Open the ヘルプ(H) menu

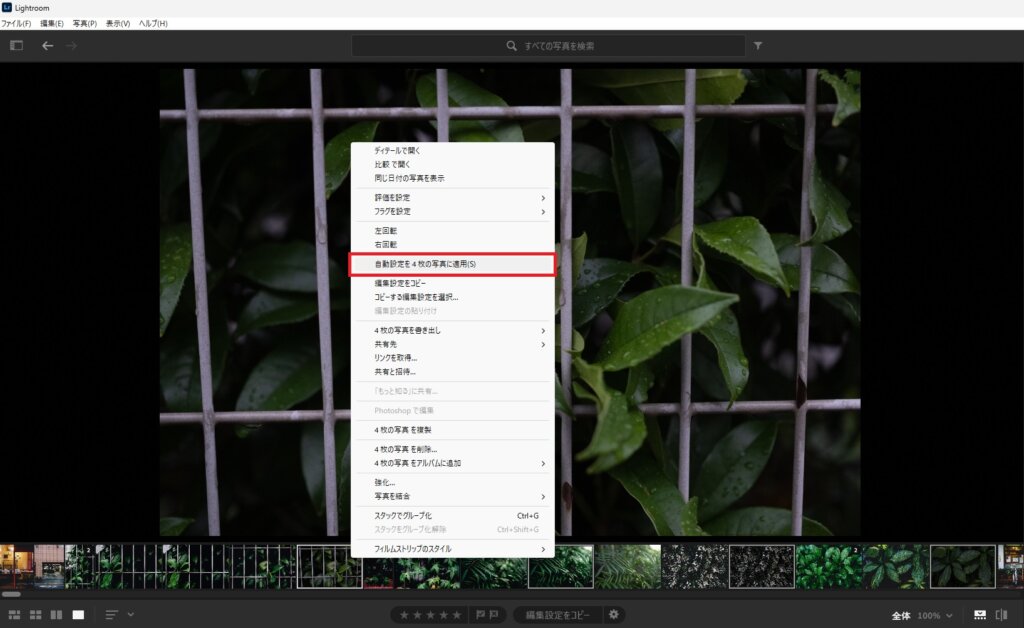pyautogui.click(x=153, y=24)
